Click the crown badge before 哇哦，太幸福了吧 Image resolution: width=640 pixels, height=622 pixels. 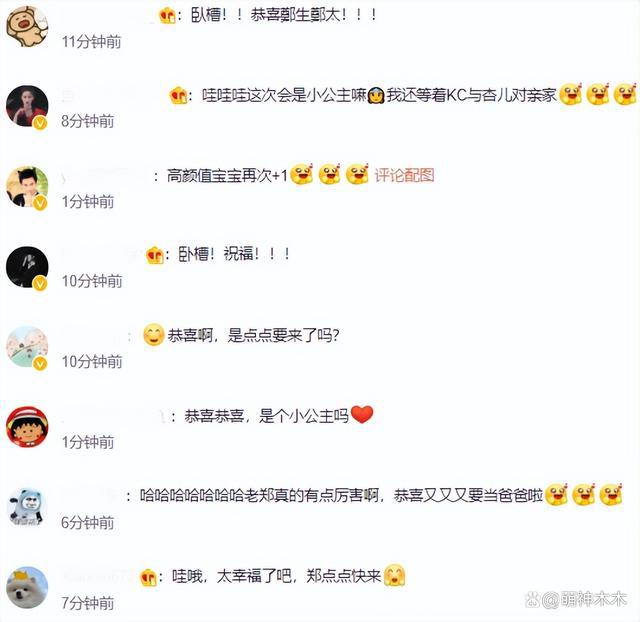(x=149, y=578)
